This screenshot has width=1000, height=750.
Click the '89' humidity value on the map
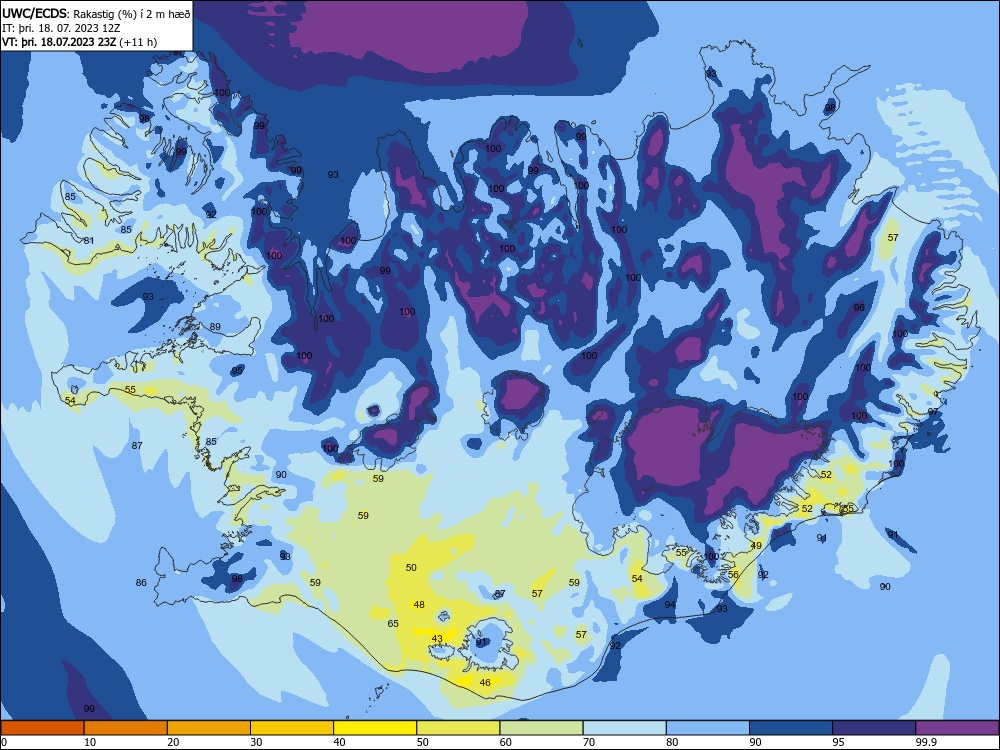point(215,327)
